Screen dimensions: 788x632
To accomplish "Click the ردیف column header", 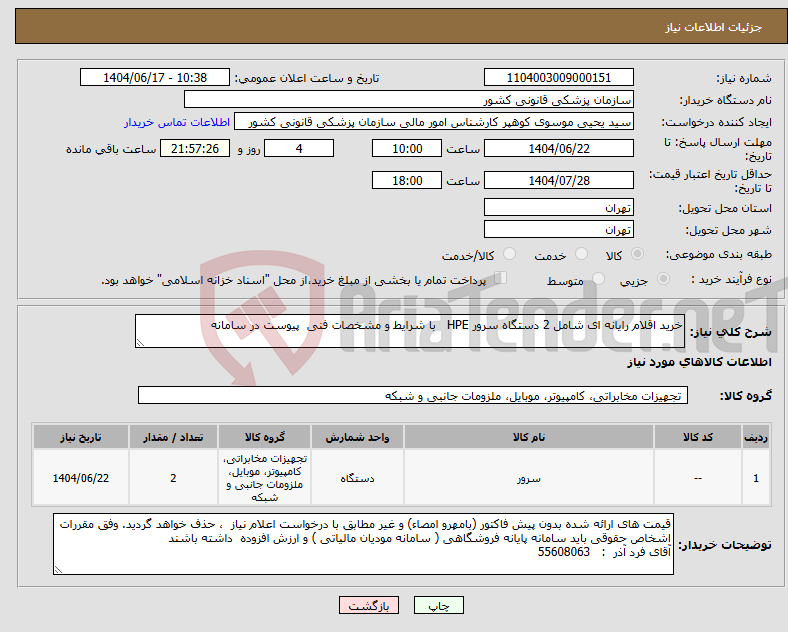I will 756,437.
